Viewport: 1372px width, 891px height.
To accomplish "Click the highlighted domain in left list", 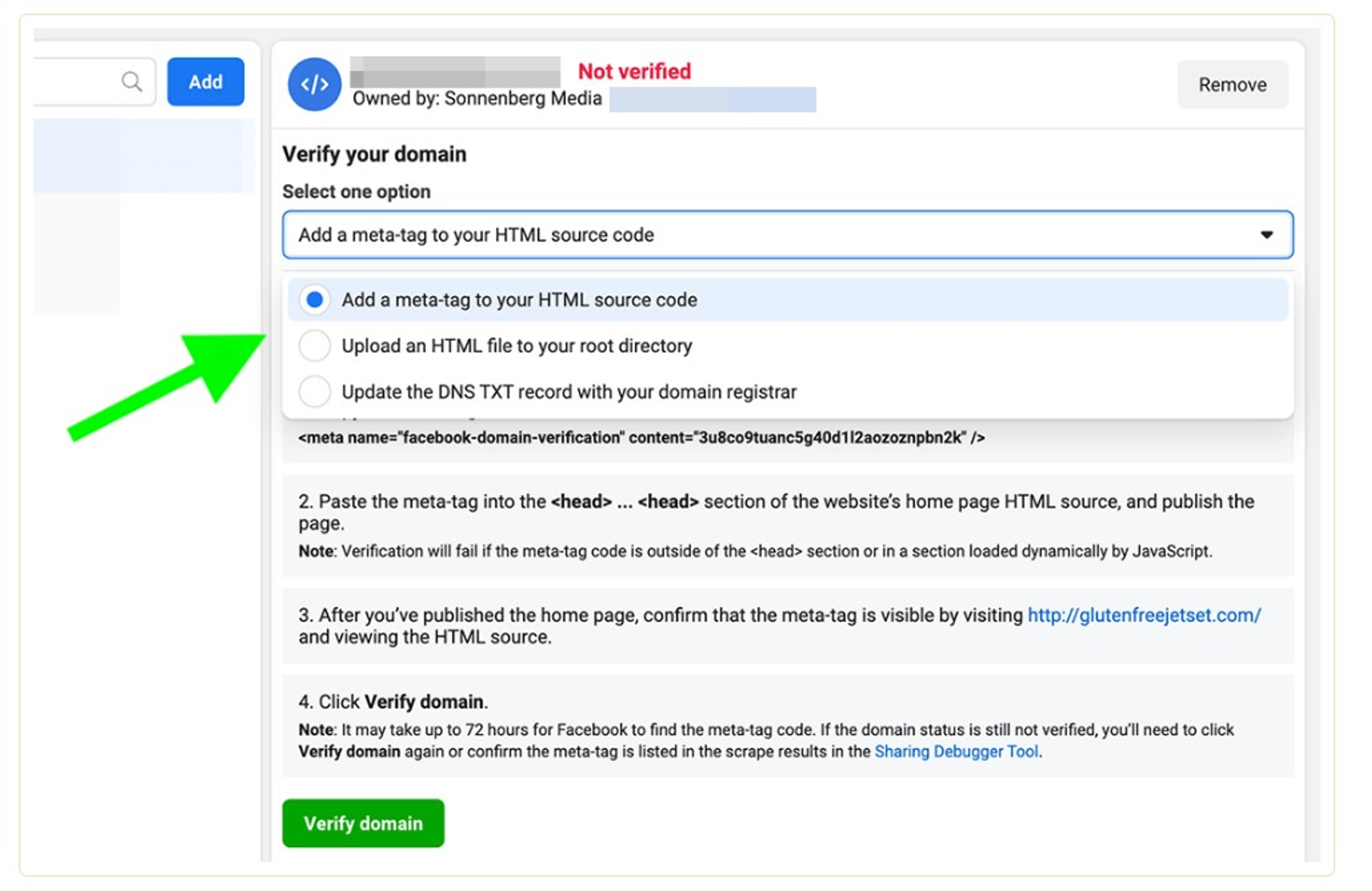I will click(x=144, y=155).
